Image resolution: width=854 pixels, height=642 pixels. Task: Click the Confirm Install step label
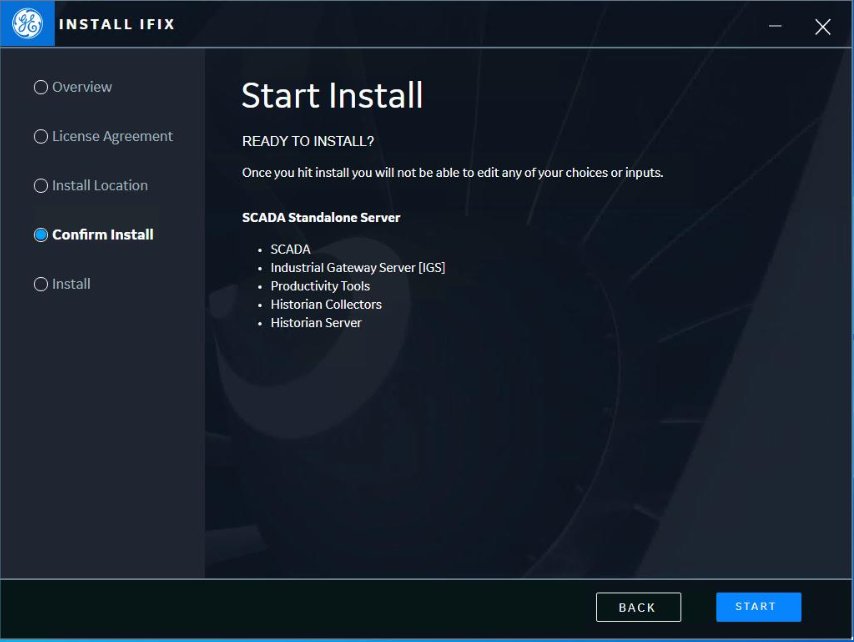(102, 235)
